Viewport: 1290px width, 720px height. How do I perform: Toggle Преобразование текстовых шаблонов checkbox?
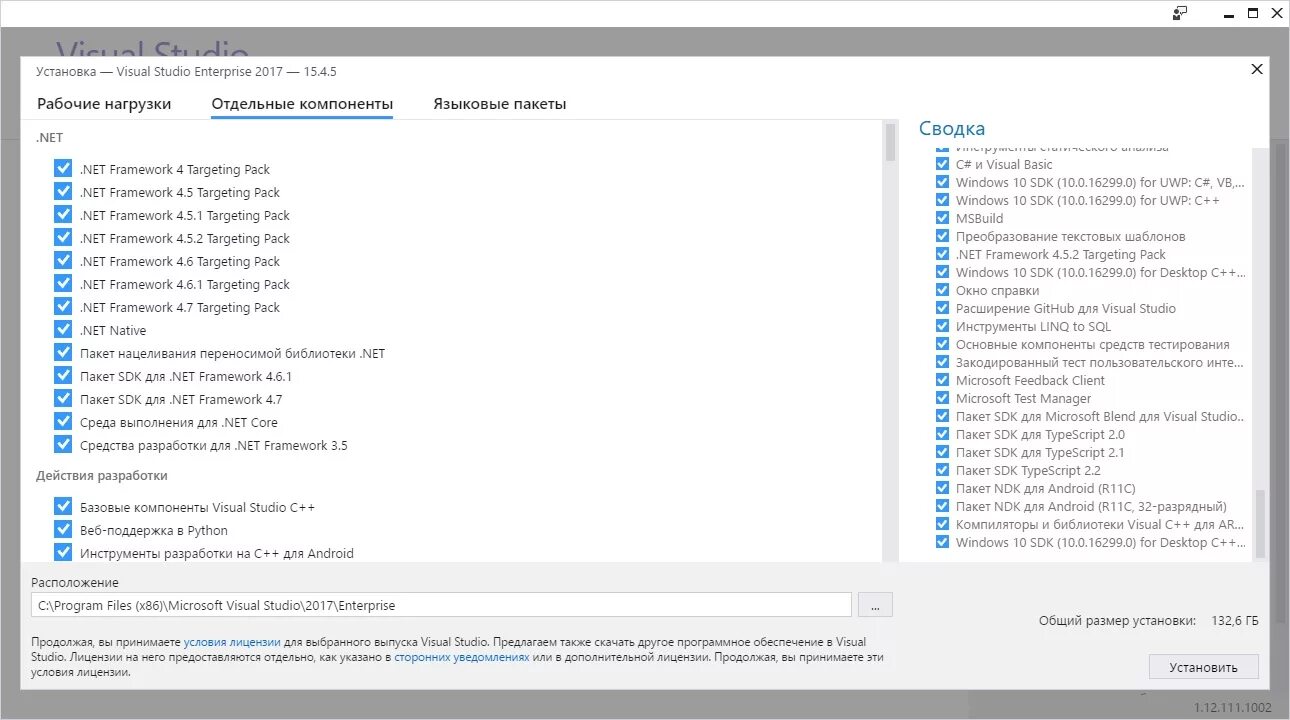(942, 236)
